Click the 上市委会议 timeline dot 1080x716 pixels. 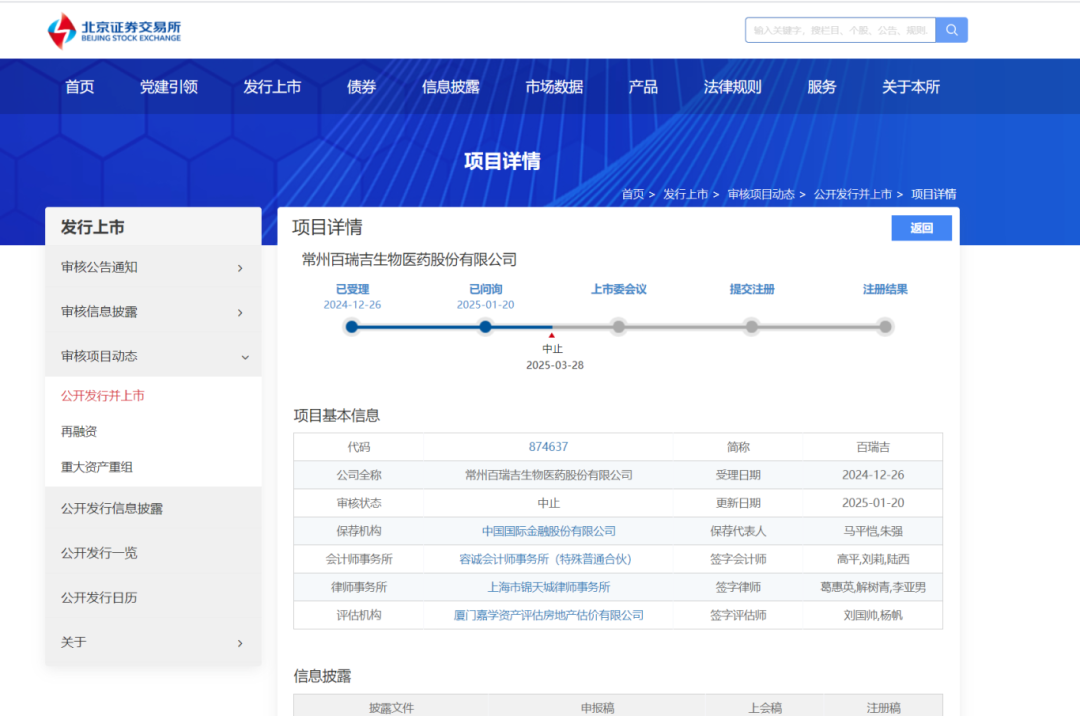click(619, 326)
